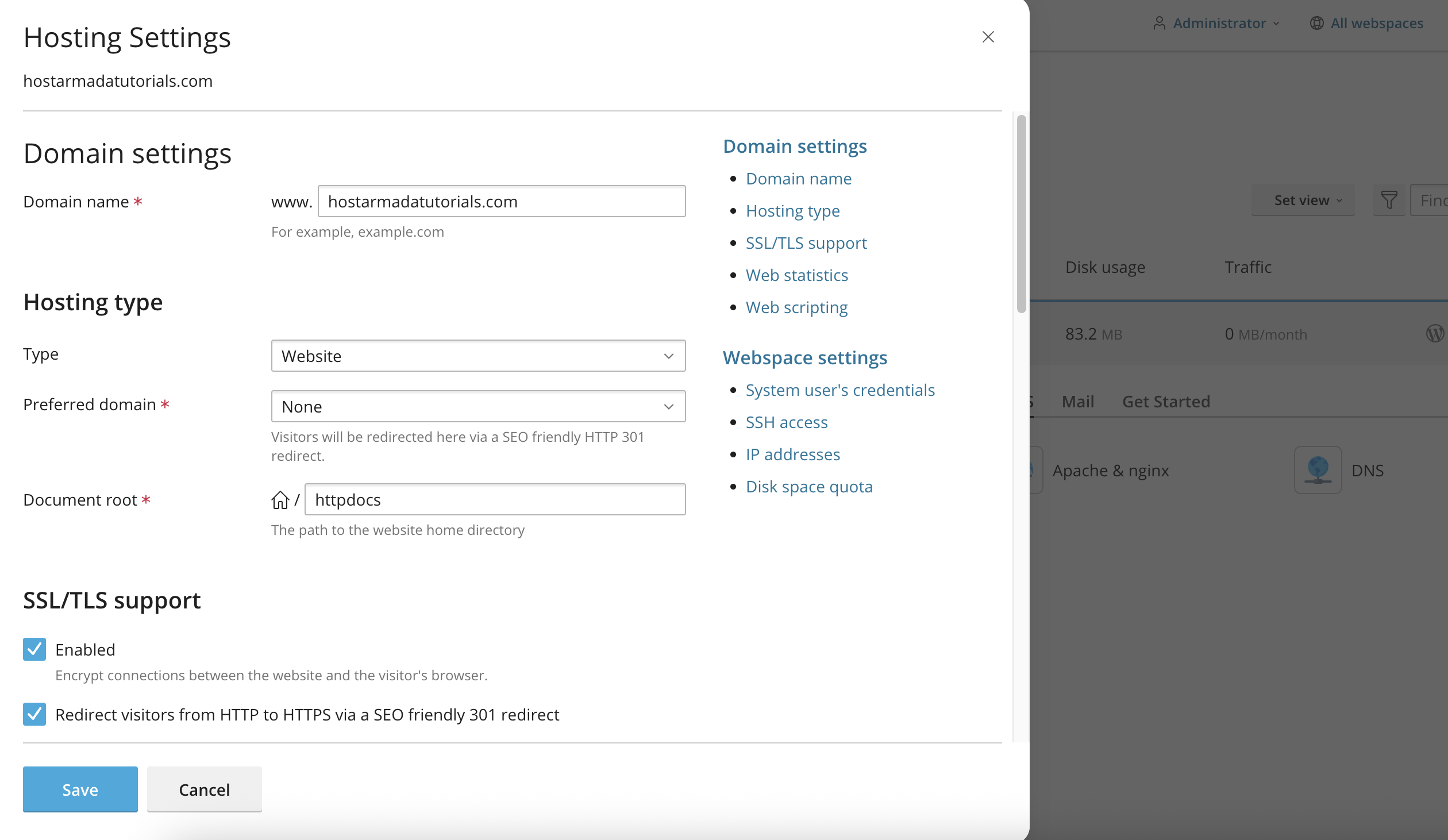Save the hosting settings
Screen dimensions: 1448x840
coord(80,789)
